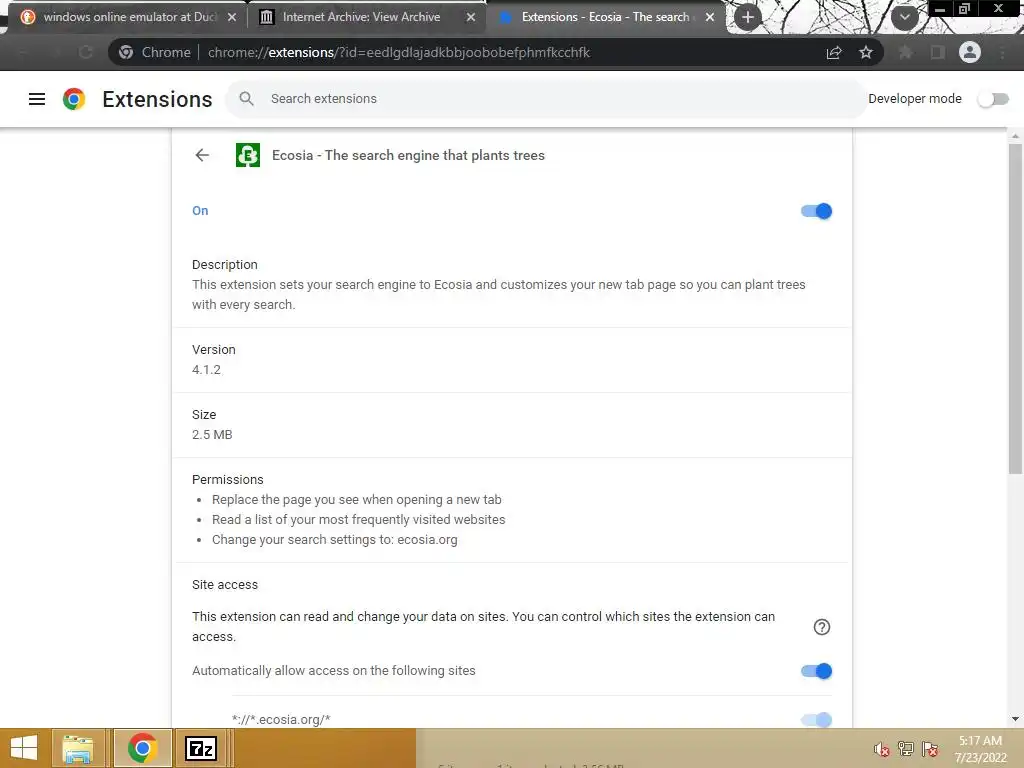Click the network tray icon
Image resolution: width=1024 pixels, height=768 pixels.
[x=906, y=749]
